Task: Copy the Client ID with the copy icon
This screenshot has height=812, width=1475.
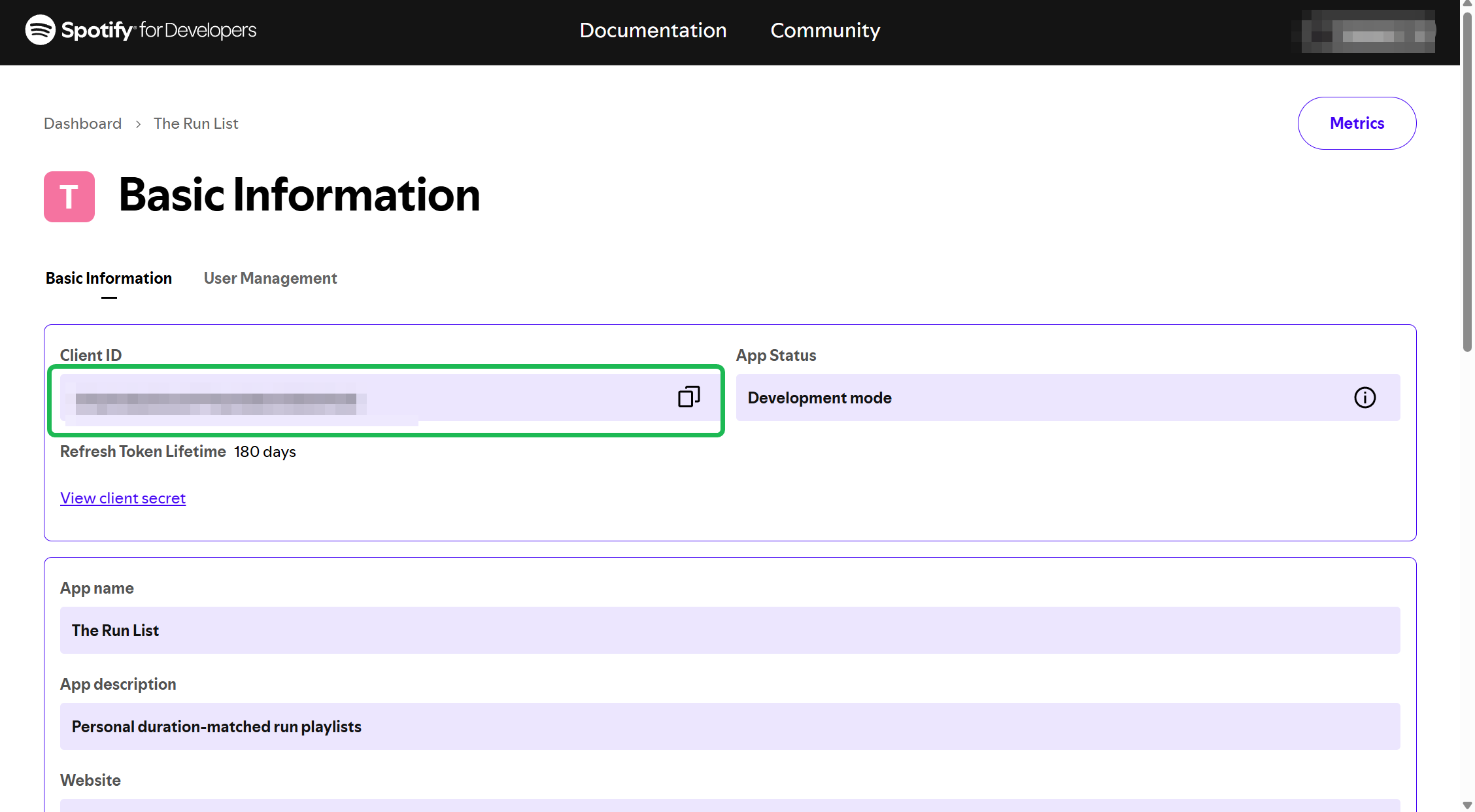Action: [x=688, y=397]
